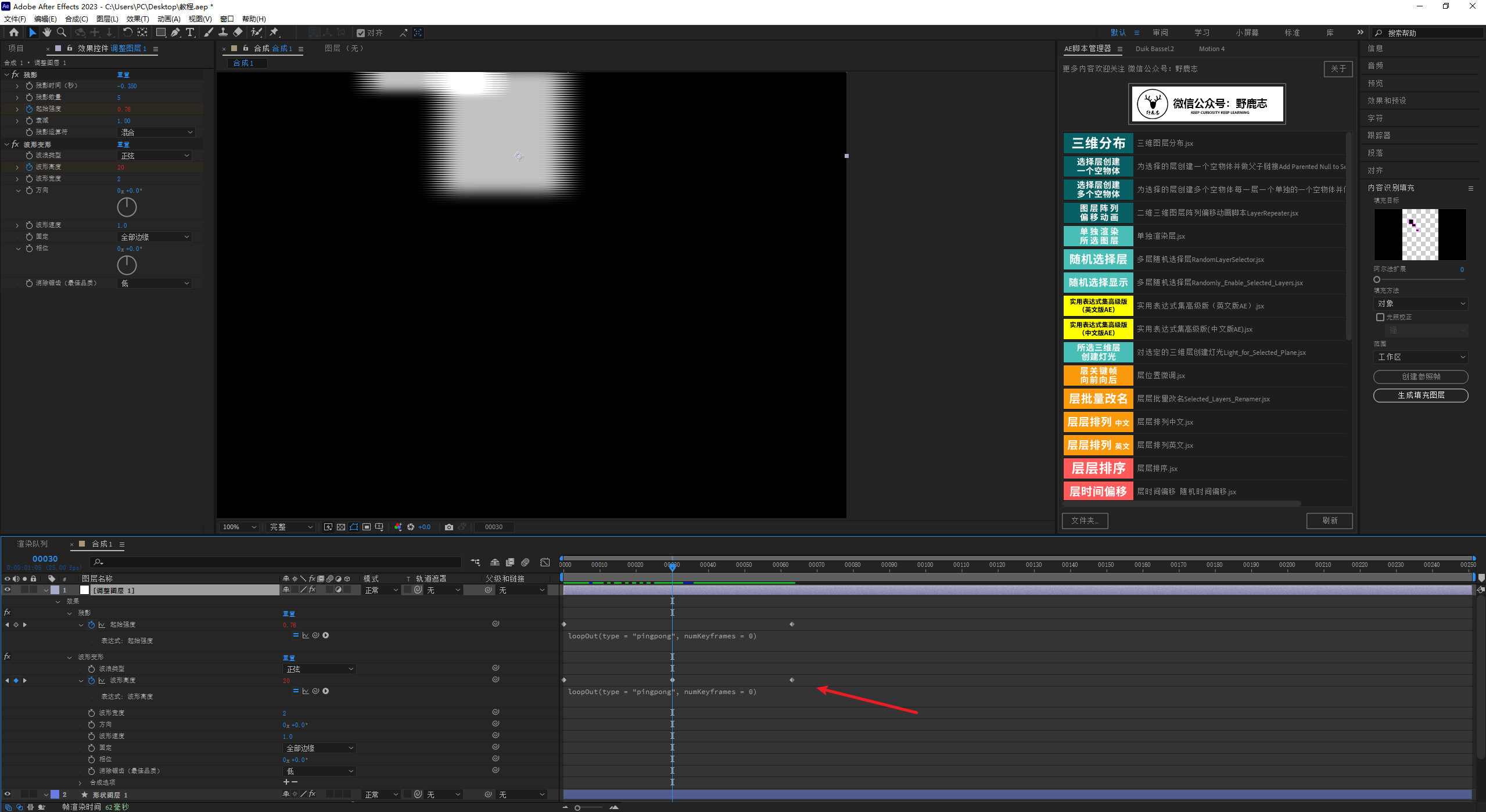Collapse the 残影 effect group
This screenshot has width=1486, height=812.
tap(7, 75)
